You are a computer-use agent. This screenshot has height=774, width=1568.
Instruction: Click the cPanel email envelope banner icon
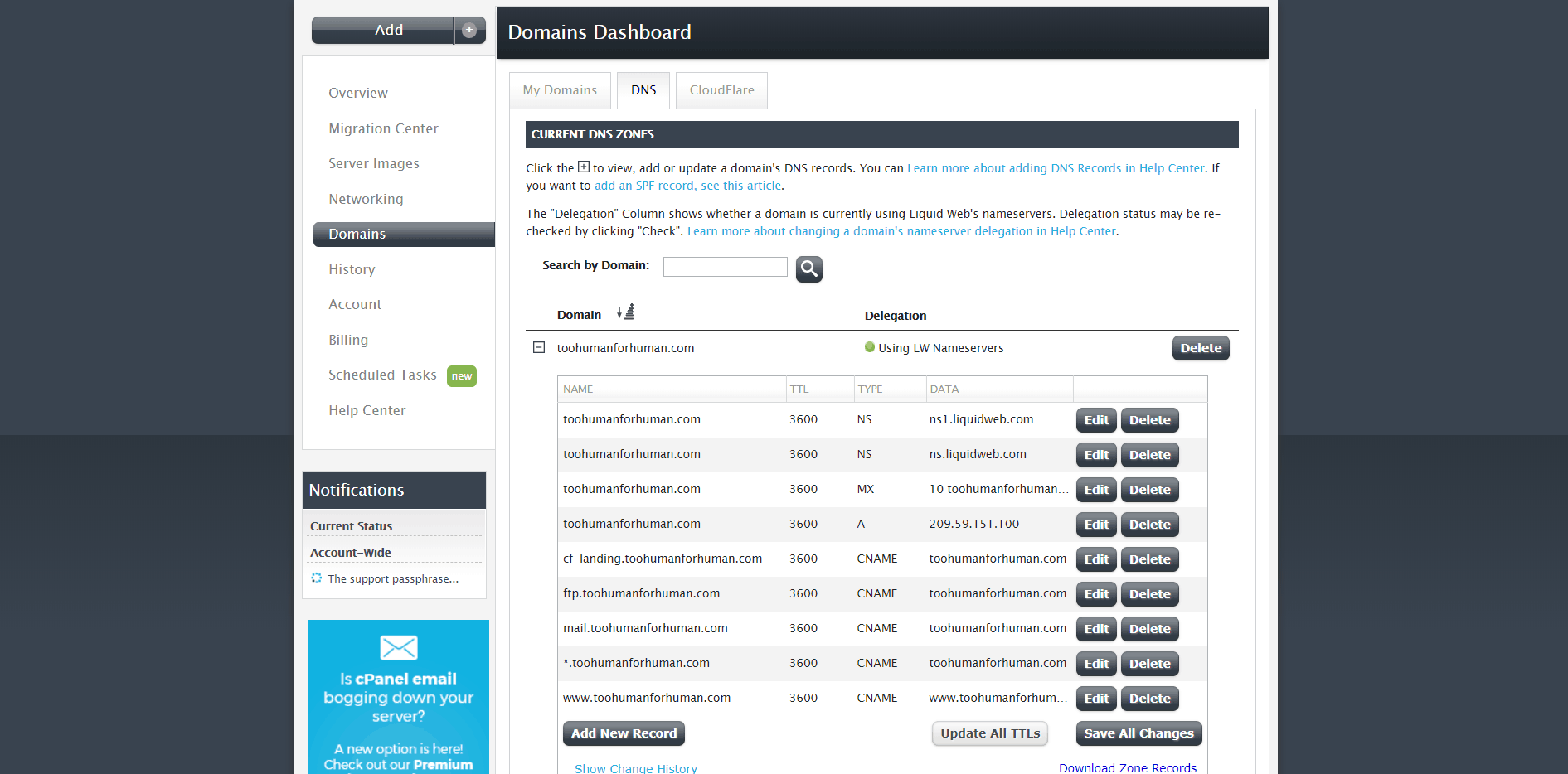[x=398, y=647]
